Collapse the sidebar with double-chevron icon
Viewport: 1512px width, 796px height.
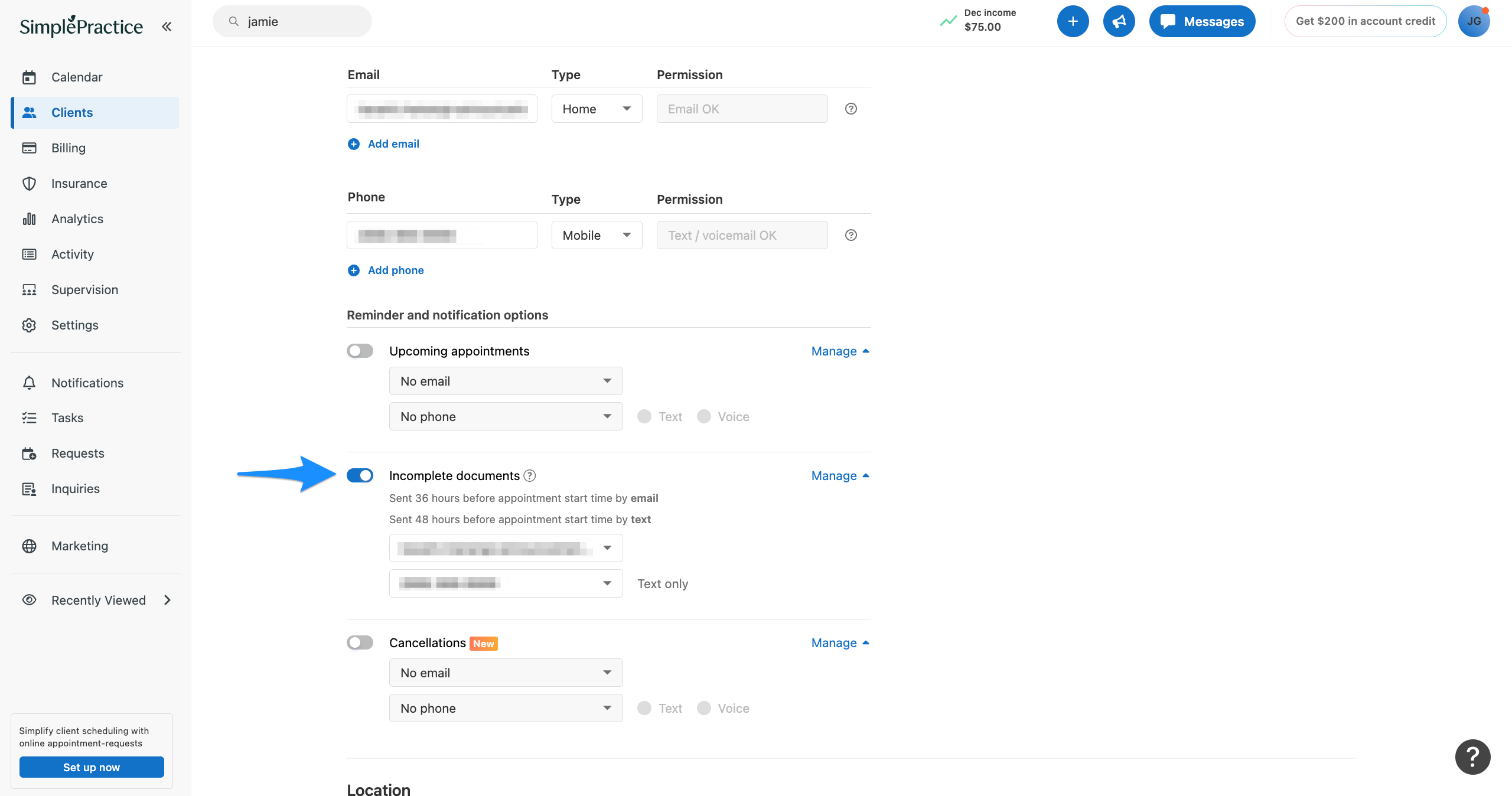(x=167, y=26)
